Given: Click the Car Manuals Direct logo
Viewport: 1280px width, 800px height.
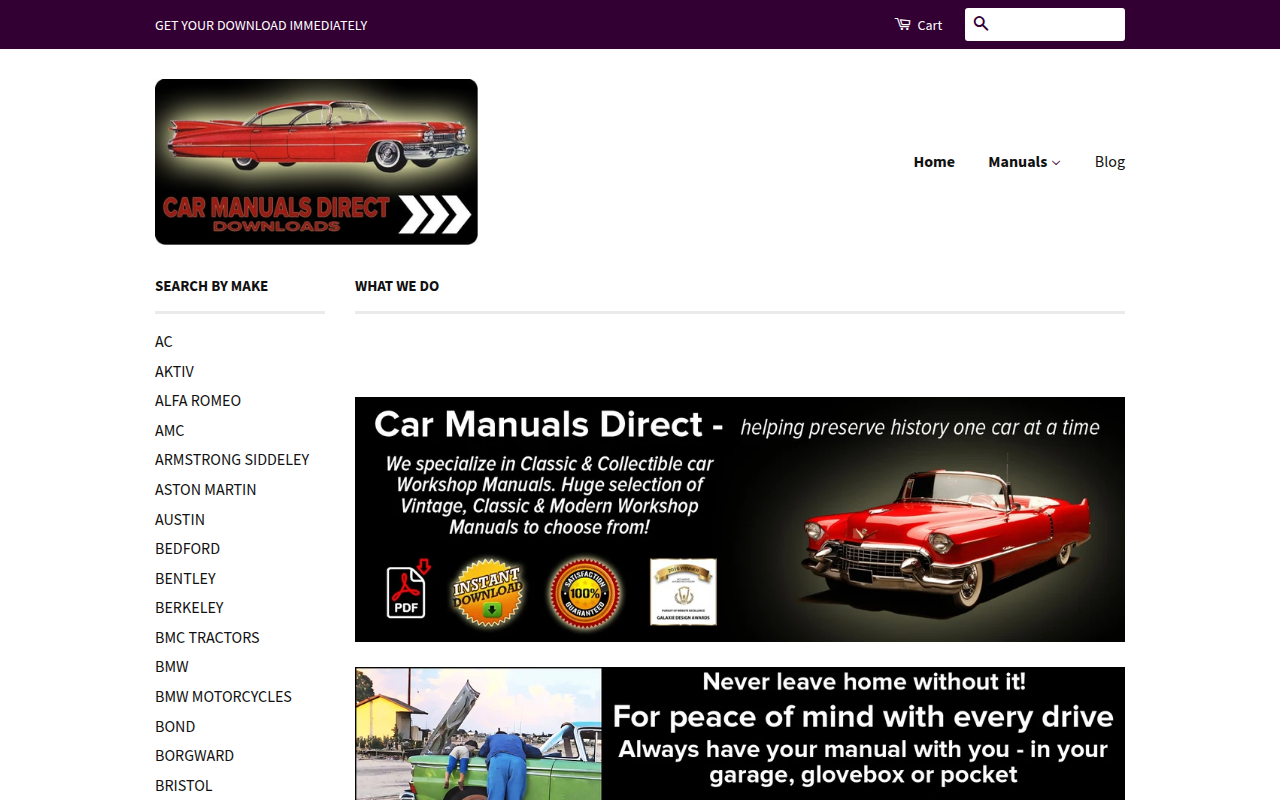Looking at the screenshot, I should [316, 162].
